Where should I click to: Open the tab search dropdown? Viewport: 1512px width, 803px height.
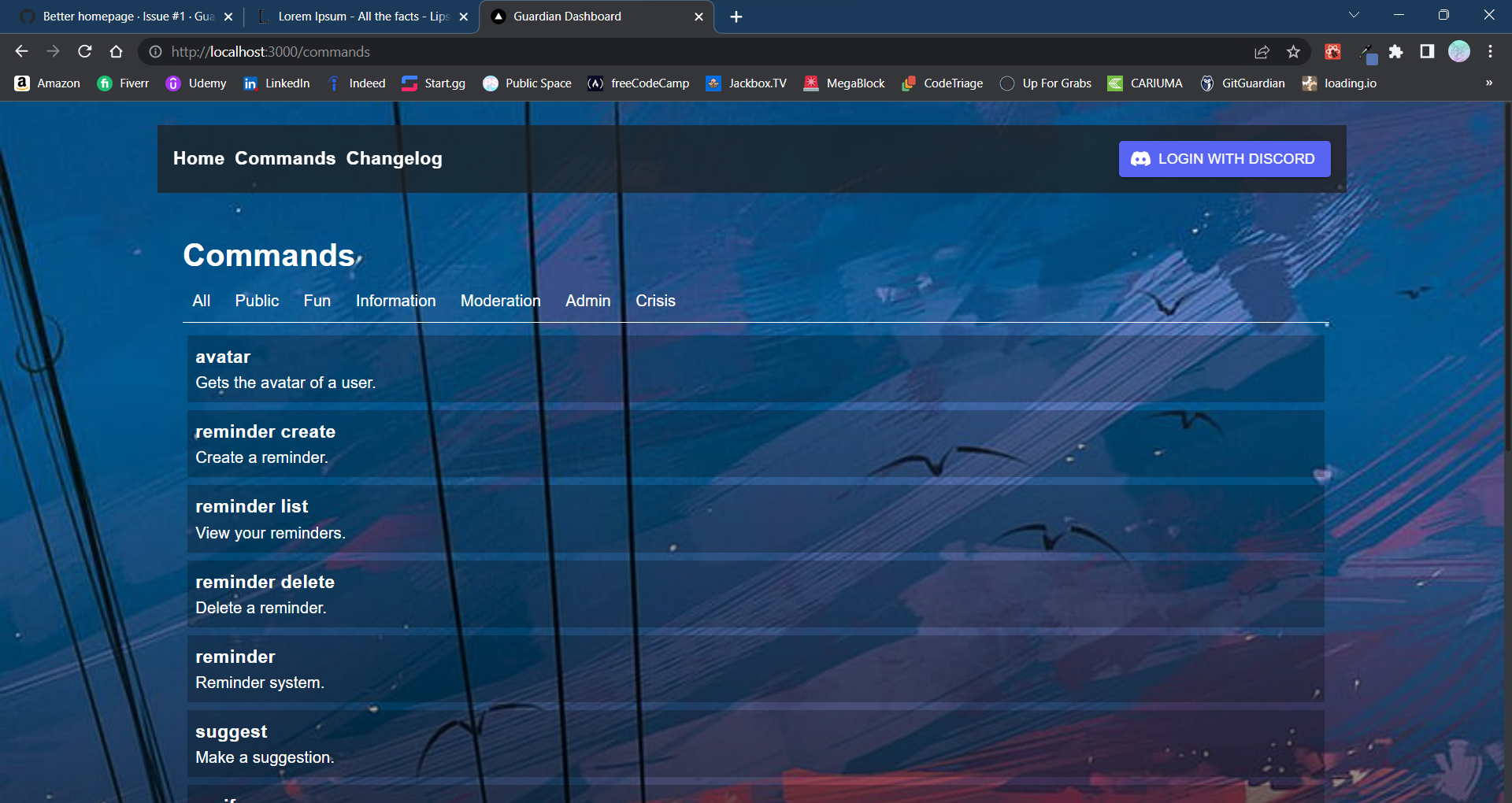tap(1354, 14)
